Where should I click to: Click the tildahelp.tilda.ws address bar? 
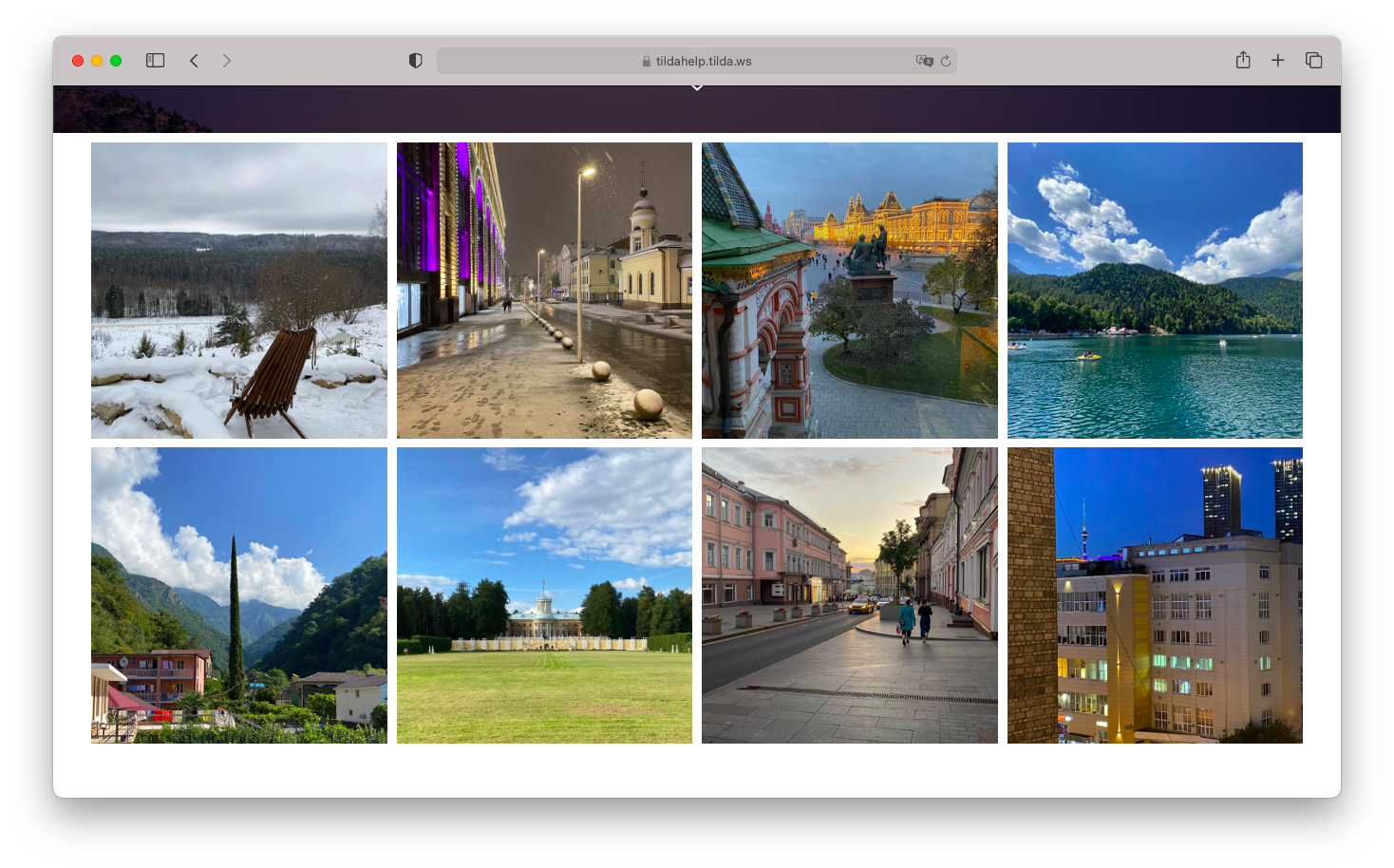coord(697,61)
